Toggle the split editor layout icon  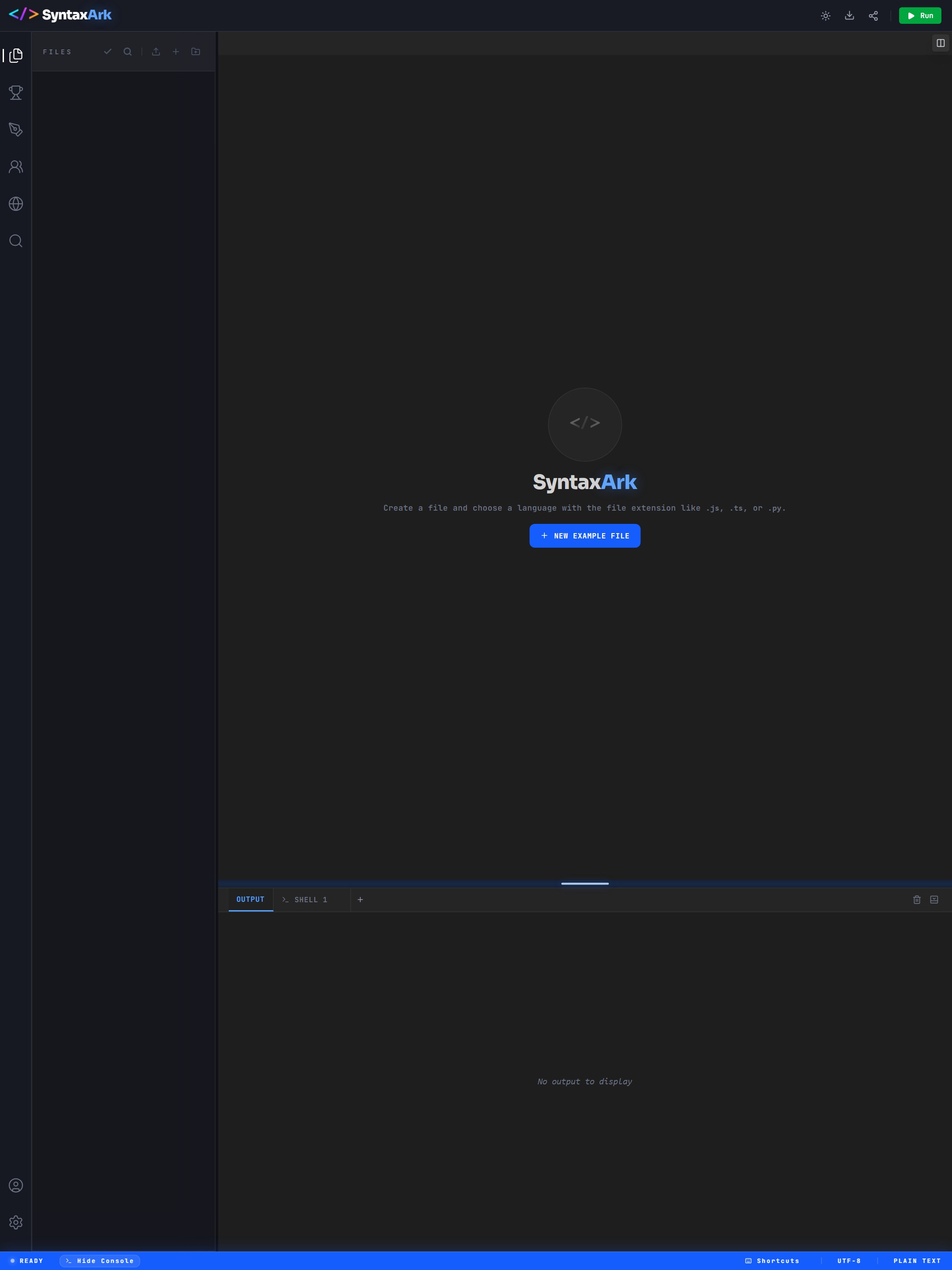pyautogui.click(x=941, y=43)
